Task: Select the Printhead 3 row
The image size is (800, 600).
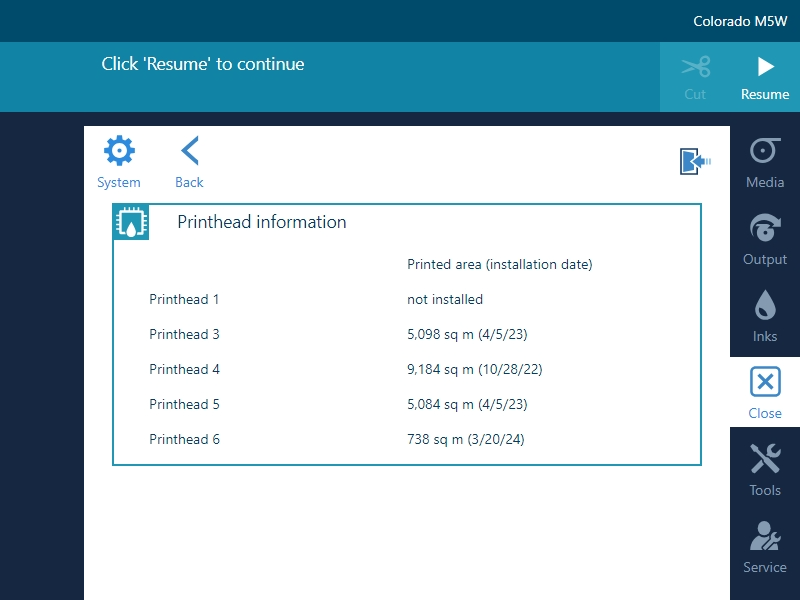Action: click(x=184, y=334)
